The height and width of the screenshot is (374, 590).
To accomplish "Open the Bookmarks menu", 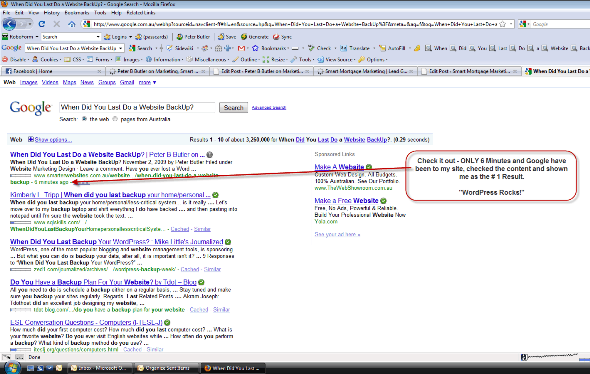I will point(77,13).
